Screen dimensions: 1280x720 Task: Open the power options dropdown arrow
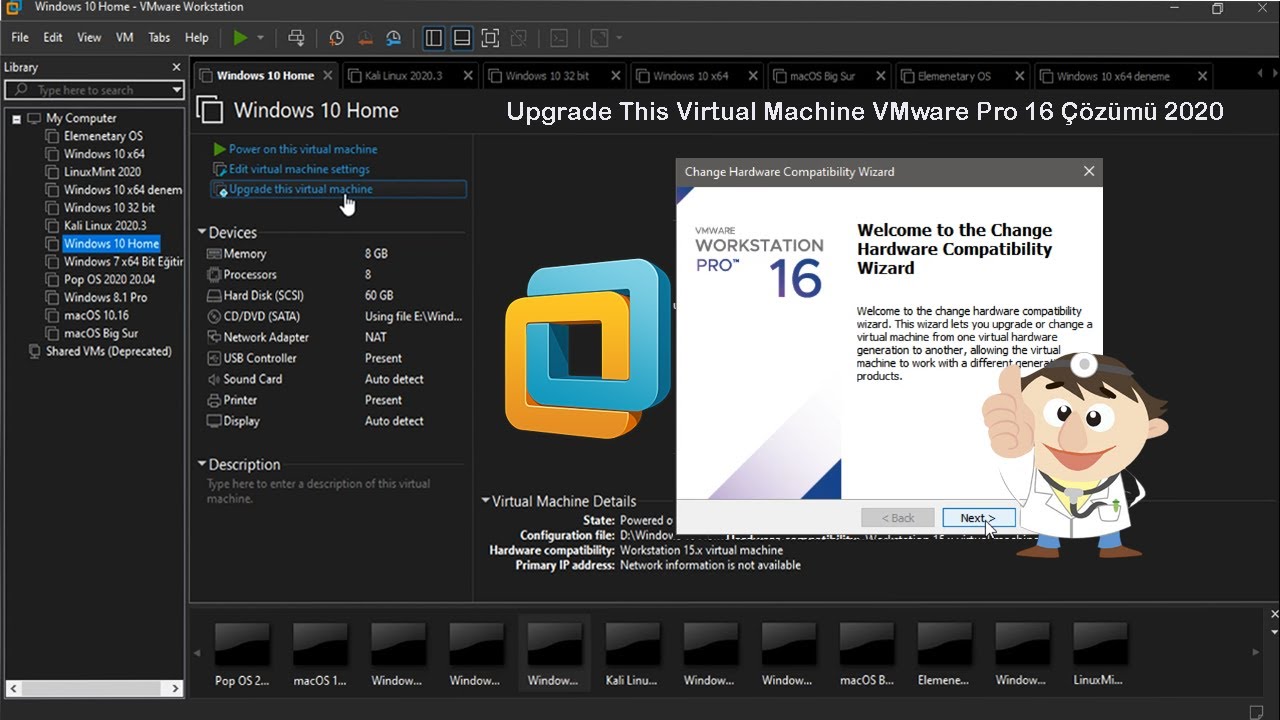click(260, 38)
